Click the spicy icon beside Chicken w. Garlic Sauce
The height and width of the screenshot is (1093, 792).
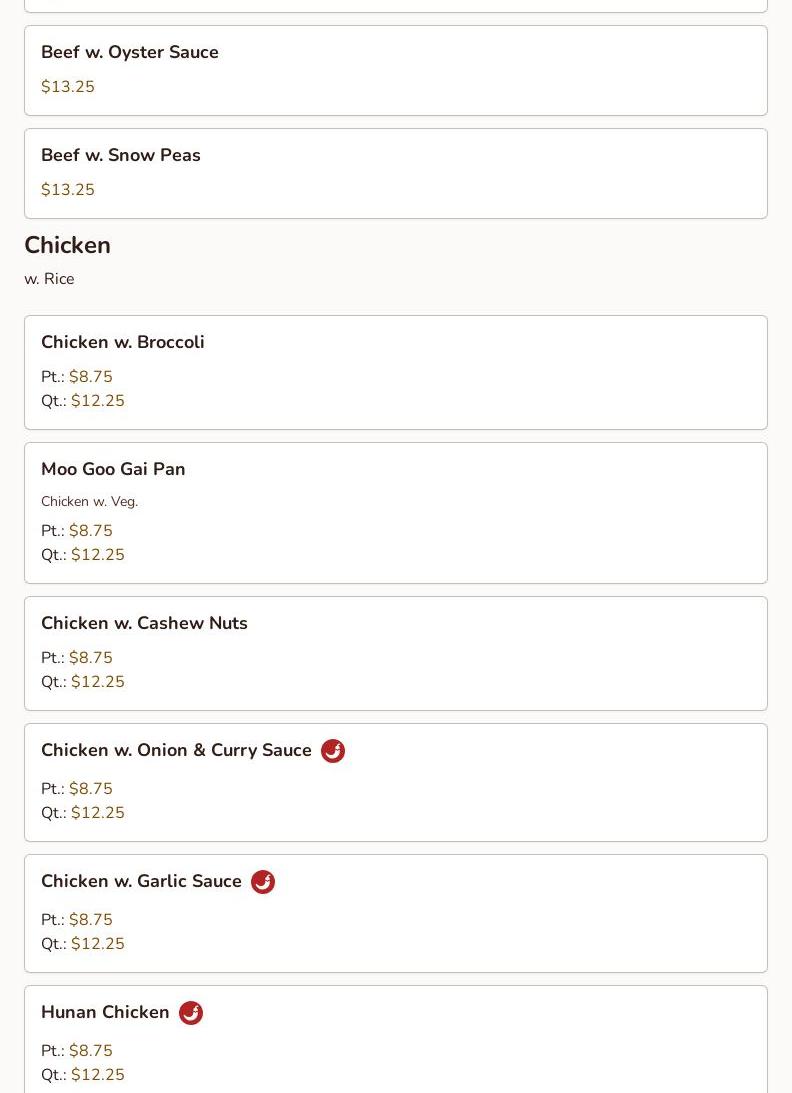click(263, 882)
